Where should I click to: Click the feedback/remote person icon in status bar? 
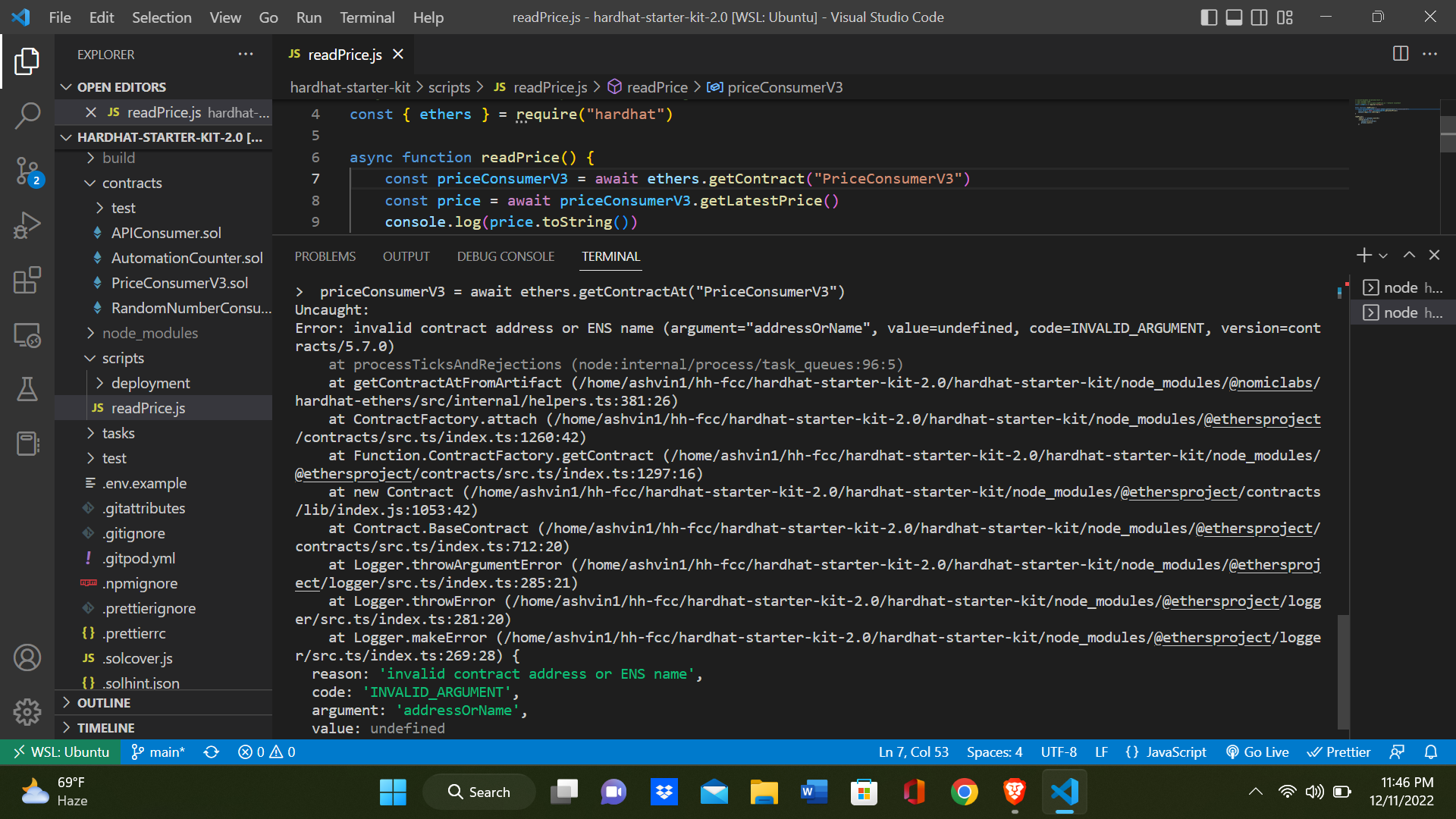click(x=1397, y=752)
